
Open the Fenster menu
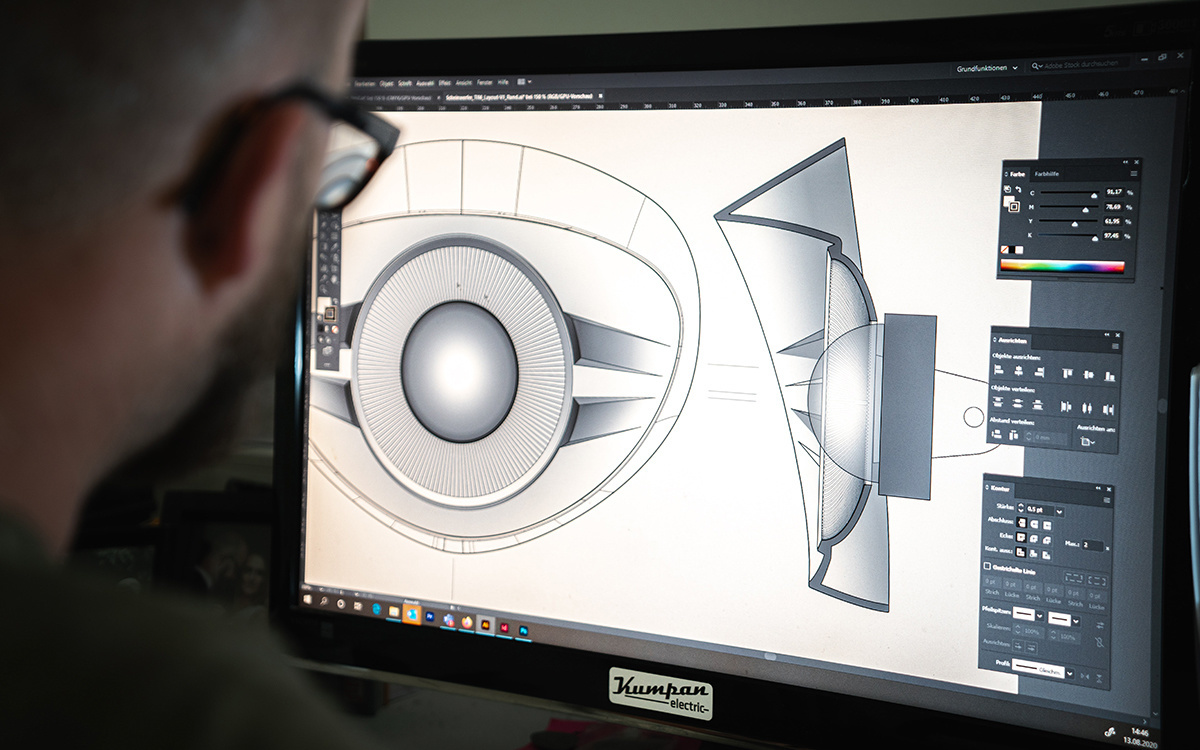click(x=485, y=81)
